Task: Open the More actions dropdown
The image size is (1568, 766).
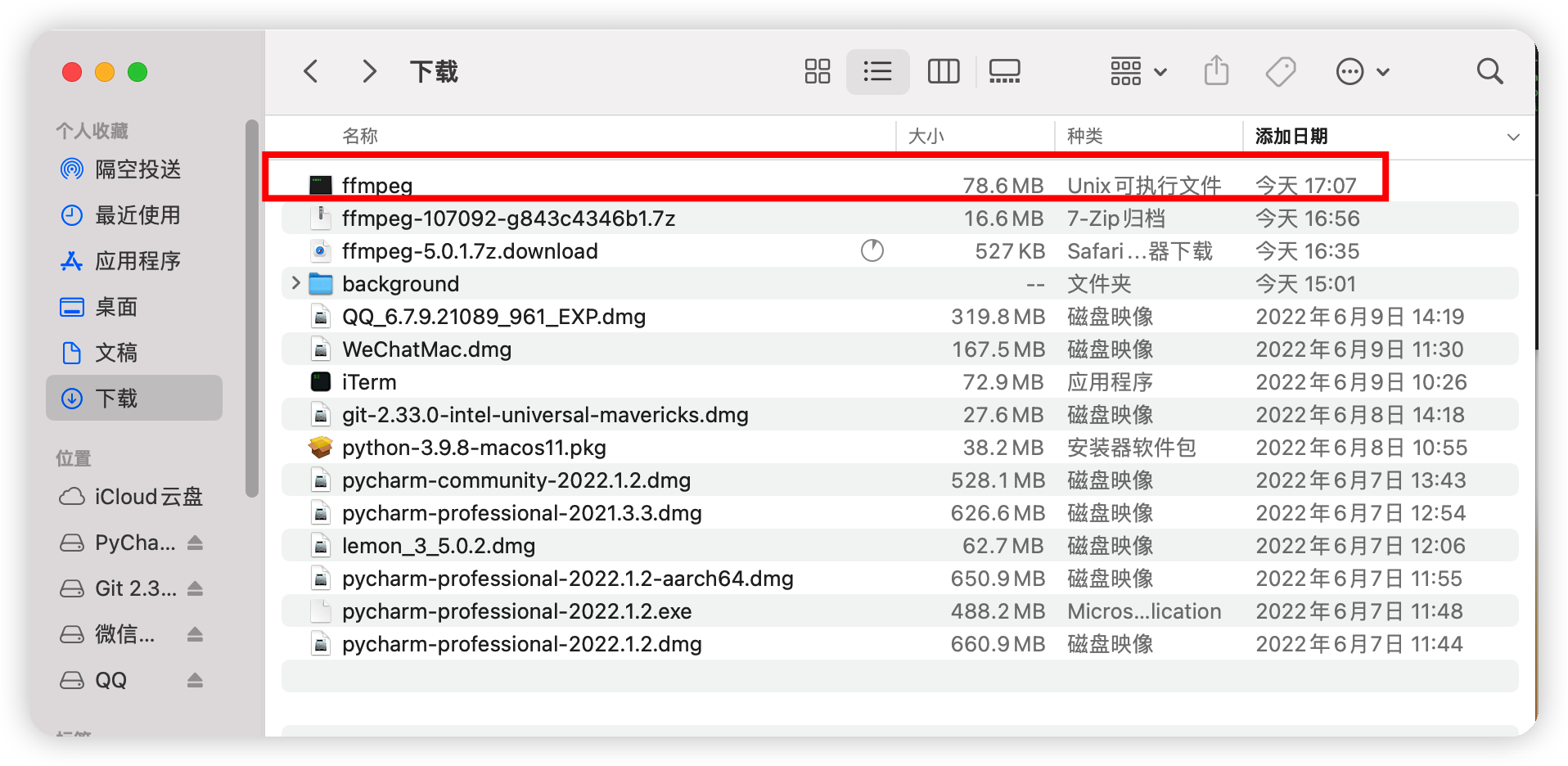Action: click(x=1362, y=71)
